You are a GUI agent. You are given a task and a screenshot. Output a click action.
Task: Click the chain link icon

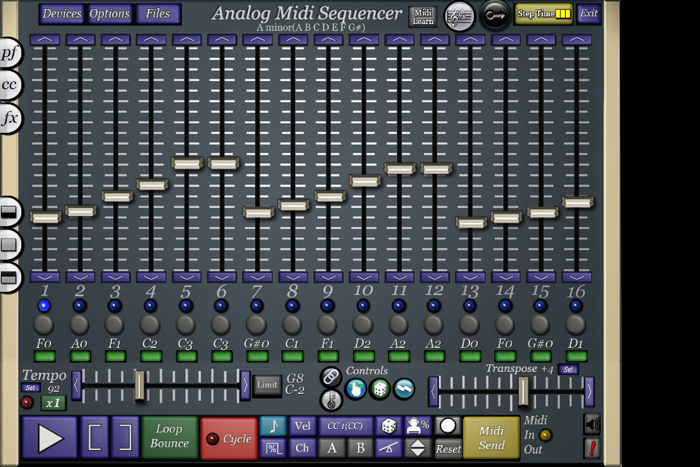pyautogui.click(x=331, y=377)
